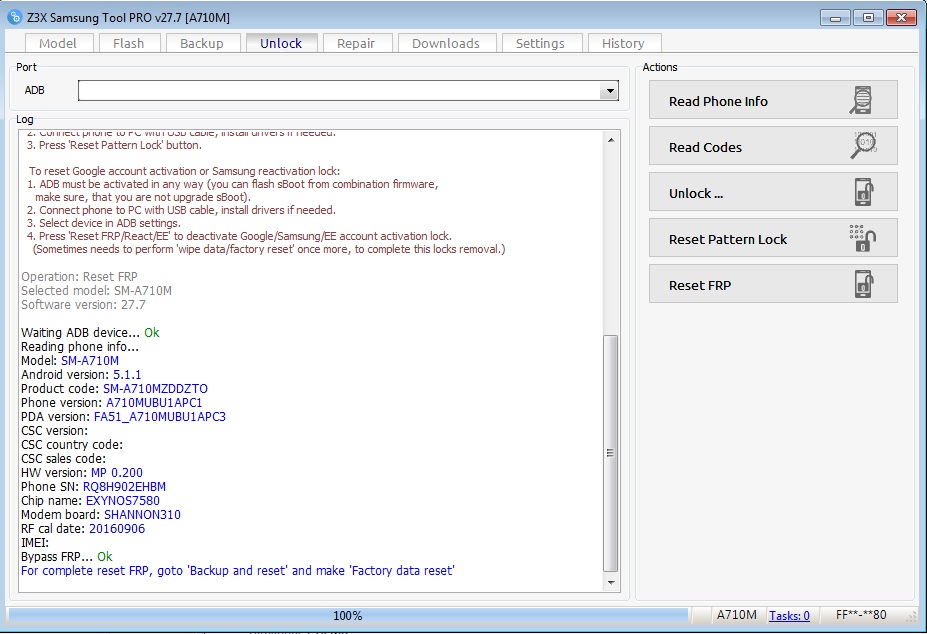Click the Z3X app icon in title bar
927x634 pixels.
(15, 17)
